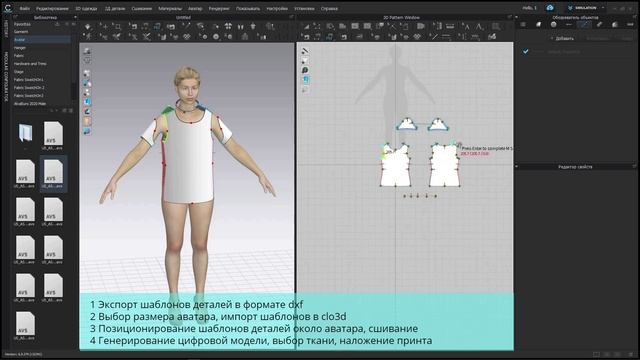The height and width of the screenshot is (360, 640).
Task: Open the Scene list icon in object browser
Action: click(523, 24)
